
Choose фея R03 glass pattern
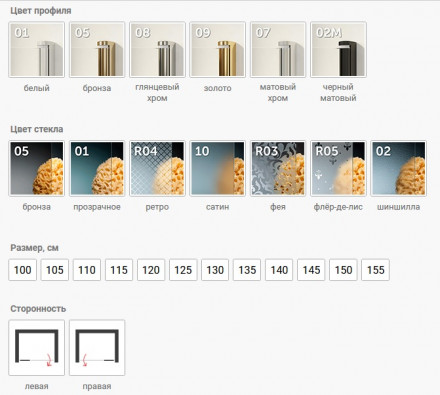278,168
